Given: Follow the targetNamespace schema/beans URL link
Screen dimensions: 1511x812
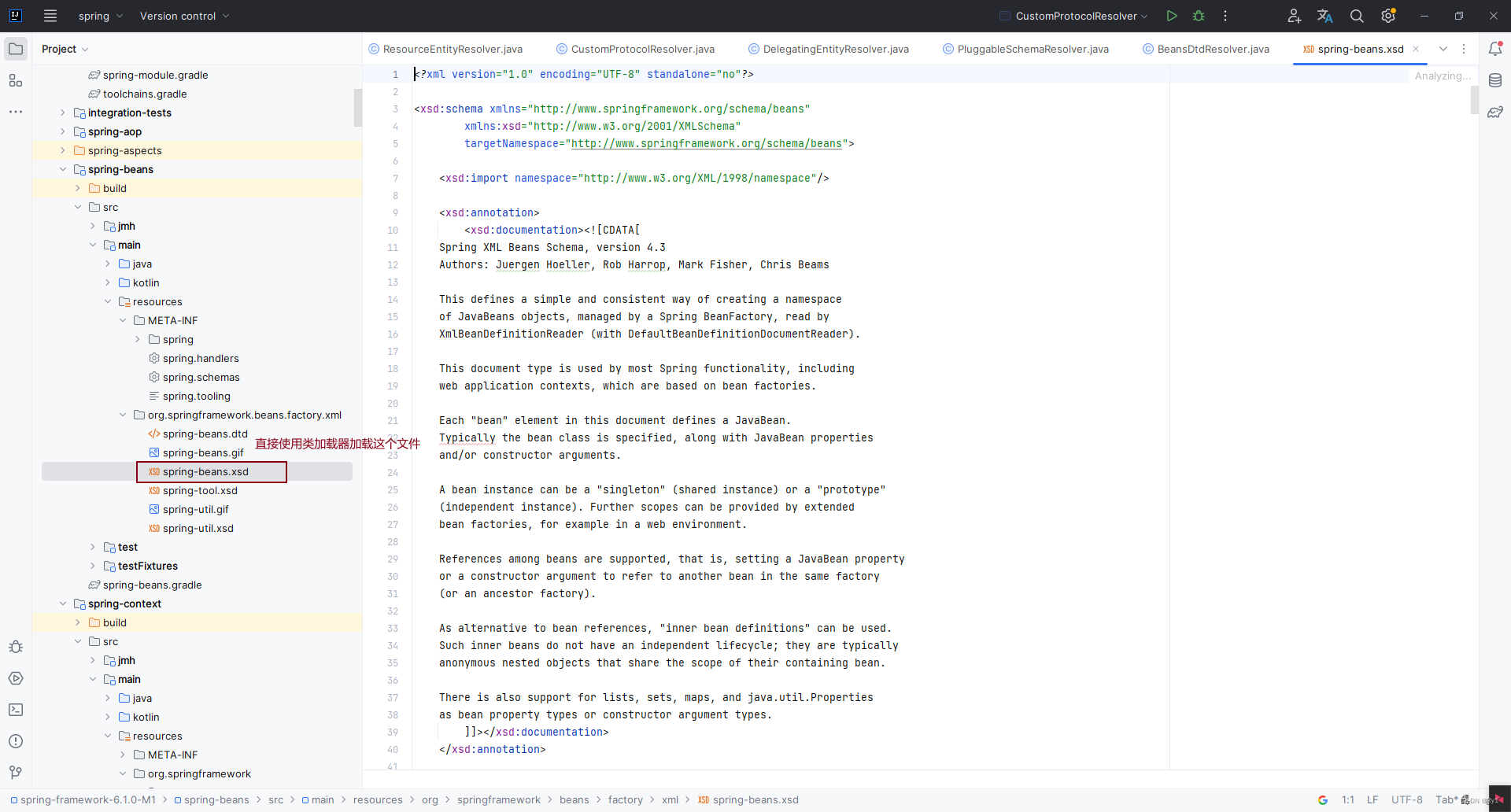Looking at the screenshot, I should pyautogui.click(x=707, y=143).
